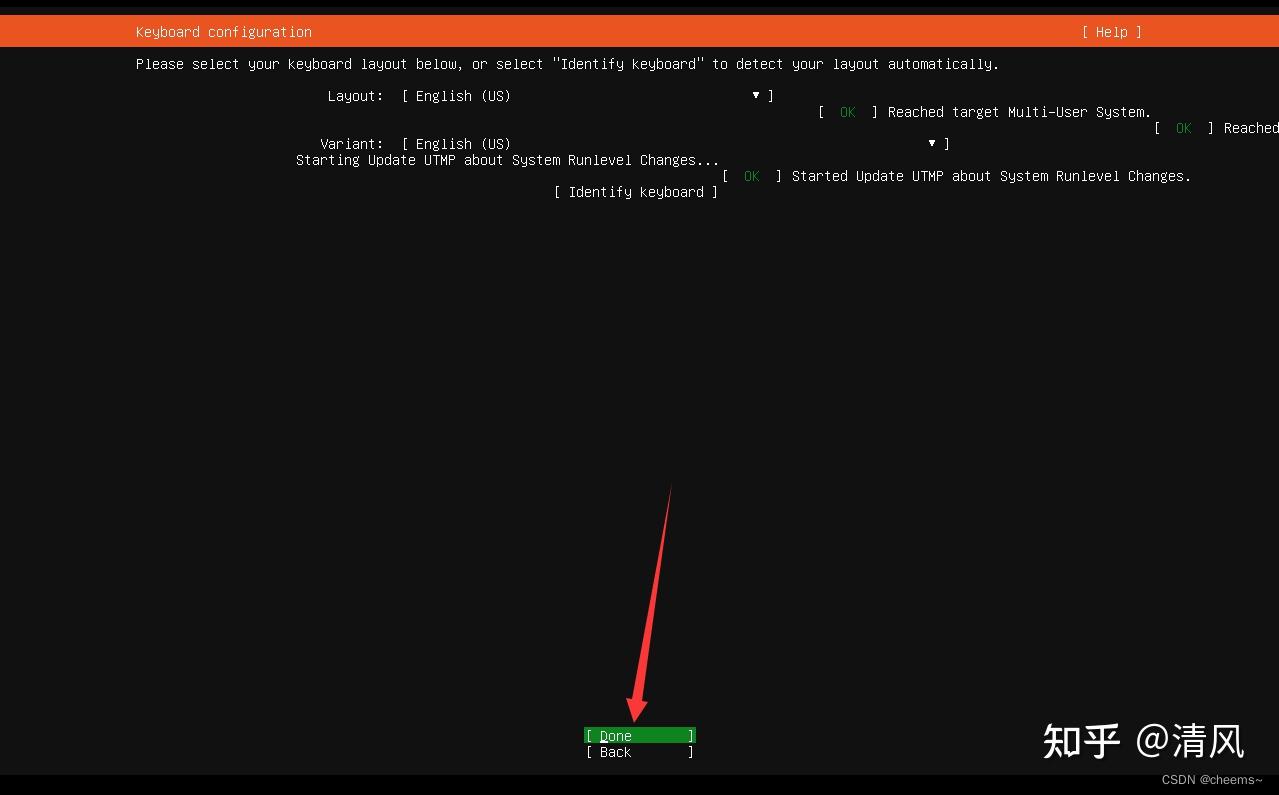Click 'Reached target Multi-User System.' text
The image size is (1279, 795).
1019,112
